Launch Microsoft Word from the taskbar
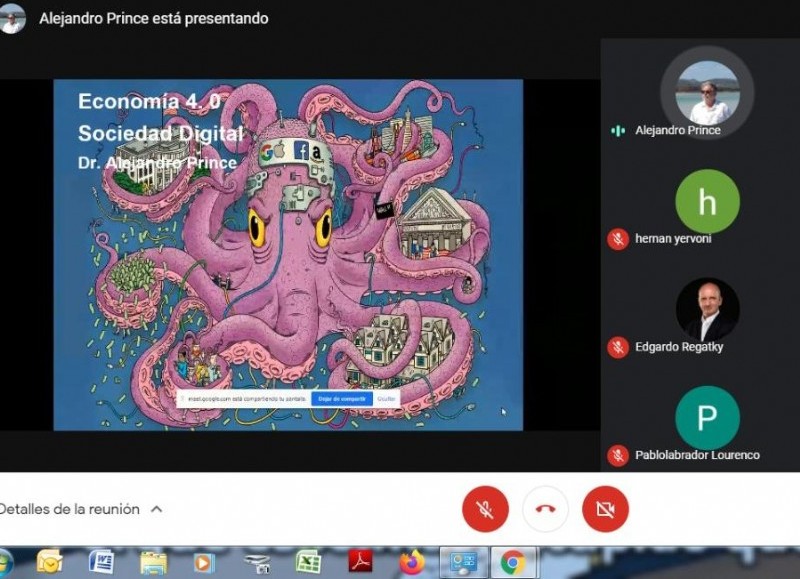Screen dimensions: 800x579 click(x=101, y=562)
